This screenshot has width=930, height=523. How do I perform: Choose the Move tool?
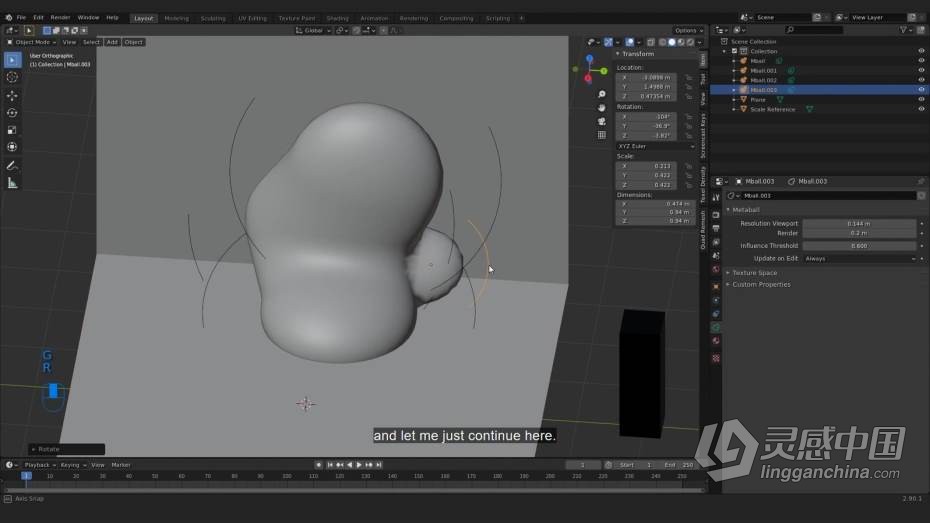(x=12, y=95)
